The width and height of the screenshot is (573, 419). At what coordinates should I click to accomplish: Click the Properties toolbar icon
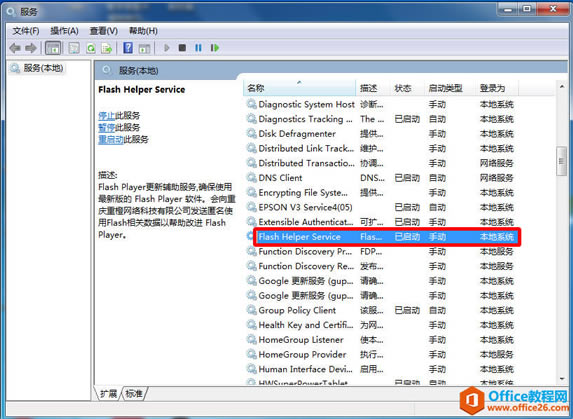pos(74,48)
